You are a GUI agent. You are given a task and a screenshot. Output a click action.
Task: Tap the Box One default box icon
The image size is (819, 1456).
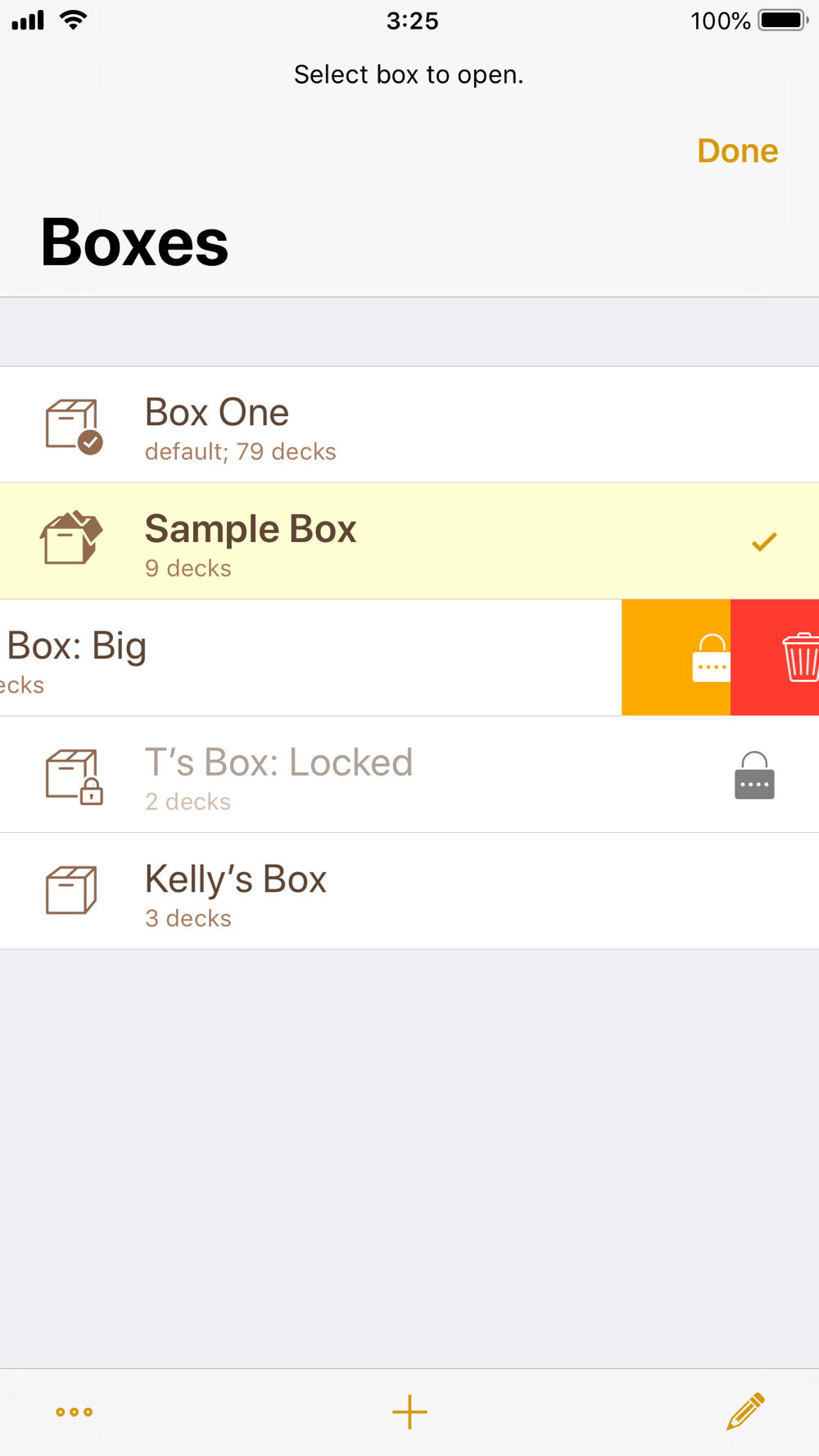73,426
